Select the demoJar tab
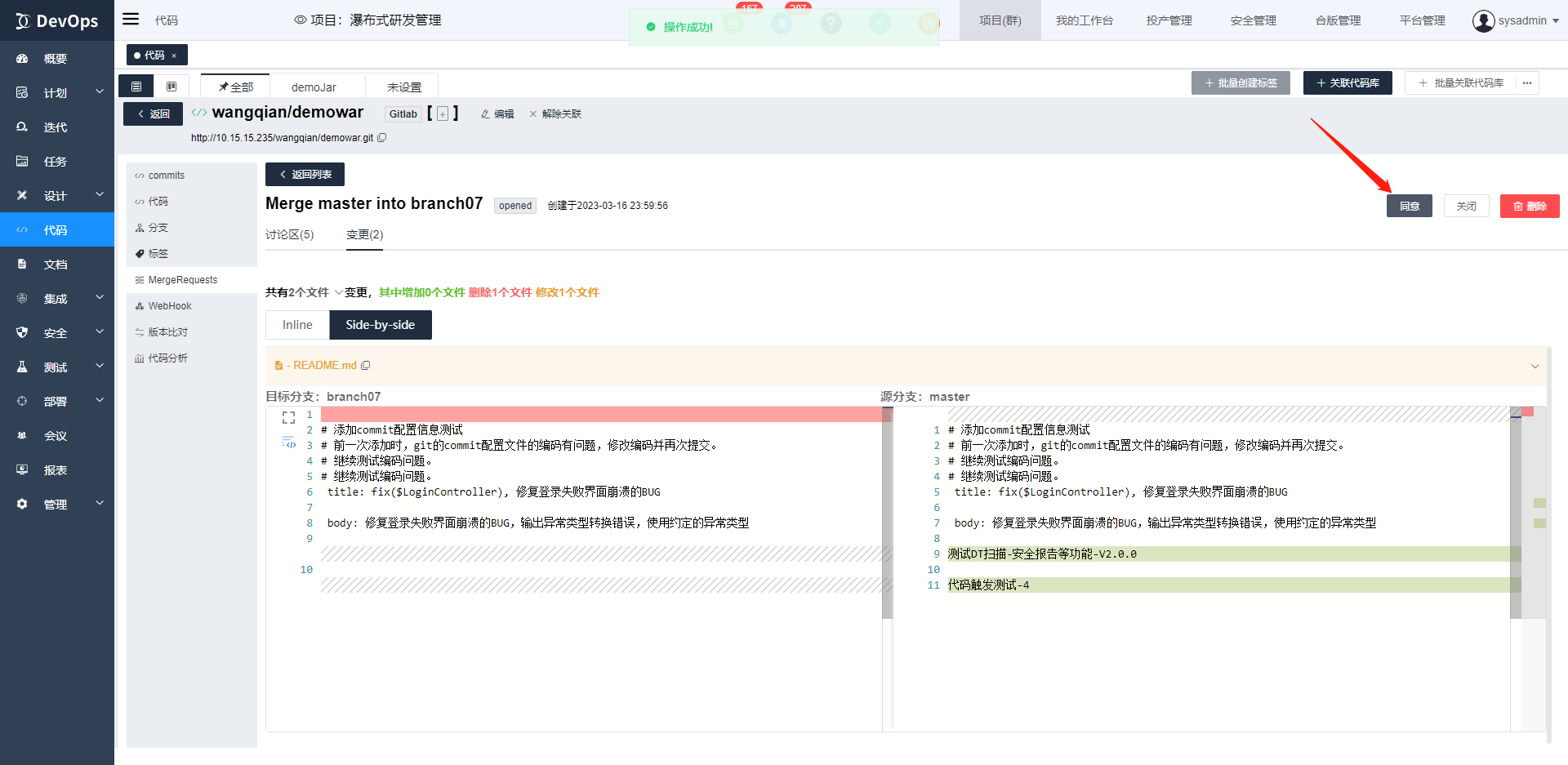The width and height of the screenshot is (1568, 765). point(314,87)
